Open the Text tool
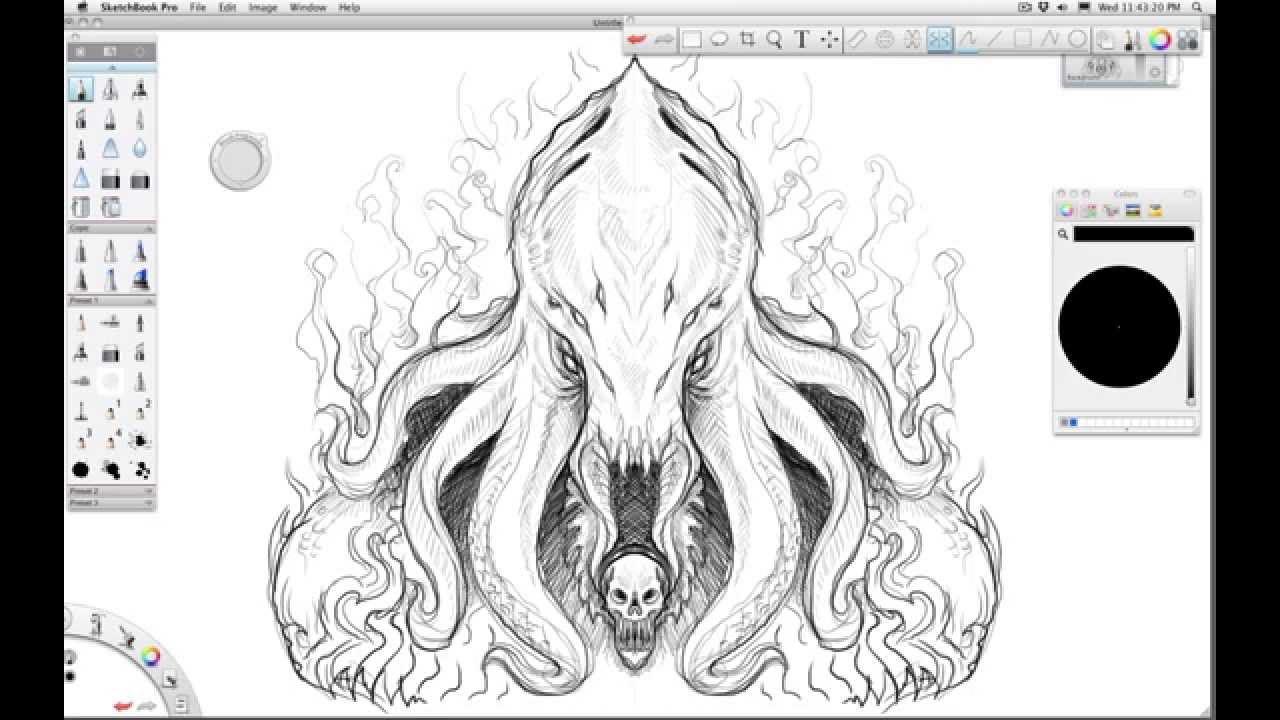Viewport: 1280px width, 720px height. pyautogui.click(x=801, y=40)
